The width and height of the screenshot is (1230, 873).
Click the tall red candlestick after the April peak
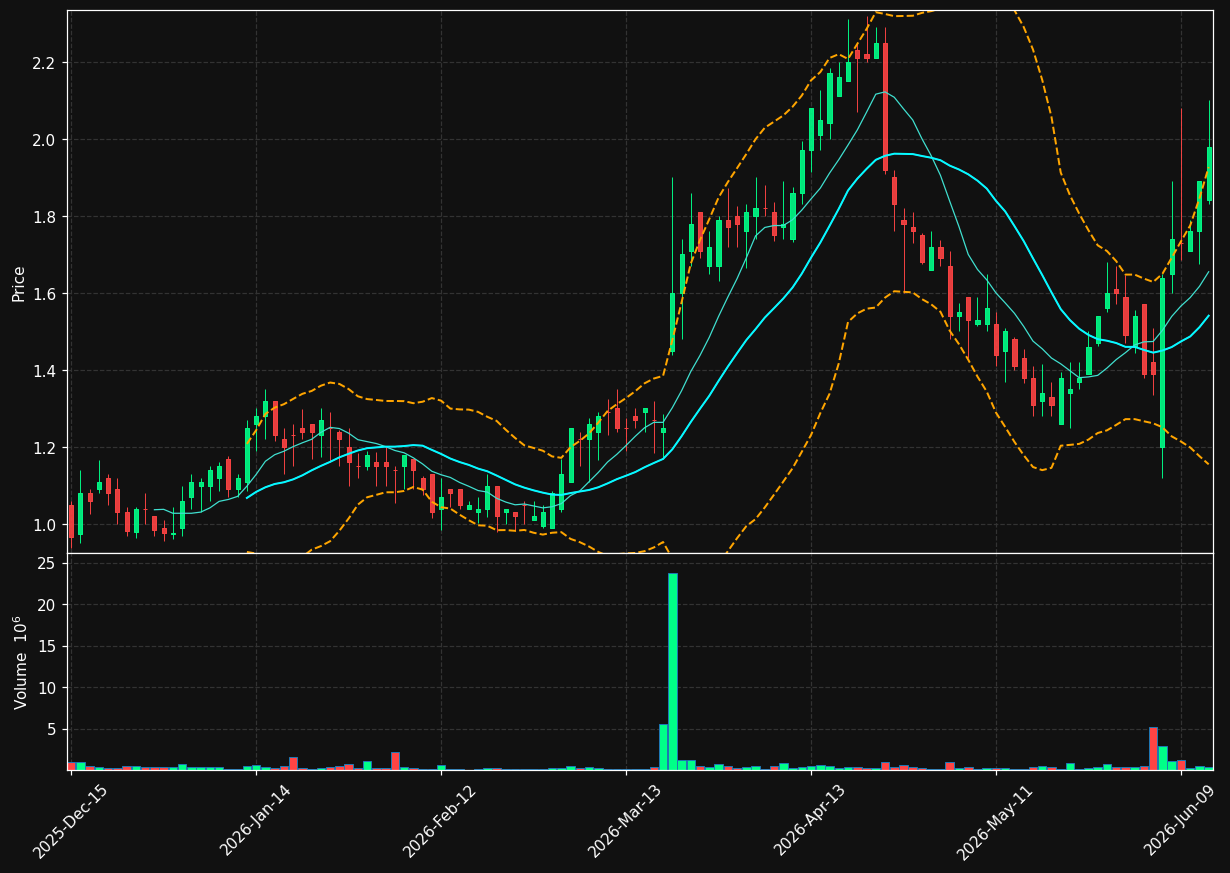[x=885, y=107]
